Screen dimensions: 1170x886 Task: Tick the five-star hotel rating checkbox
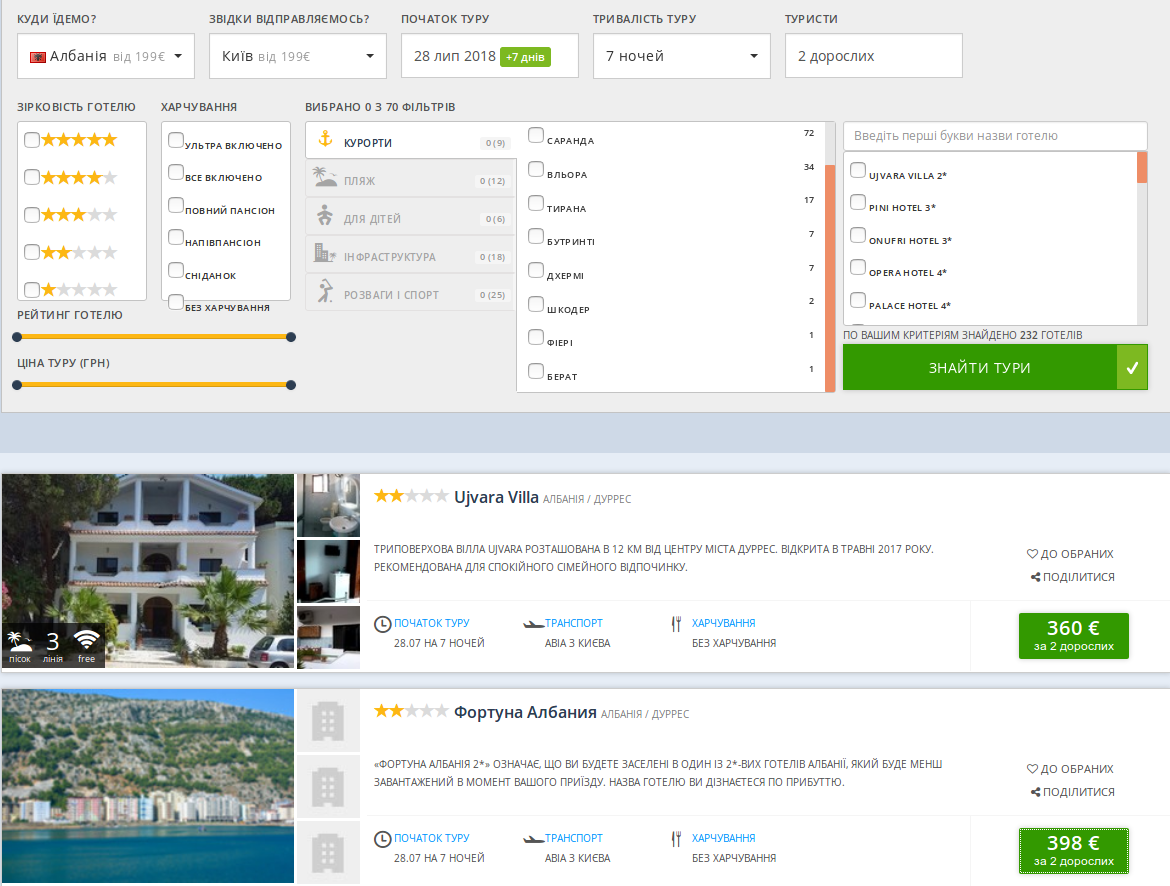(x=32, y=140)
